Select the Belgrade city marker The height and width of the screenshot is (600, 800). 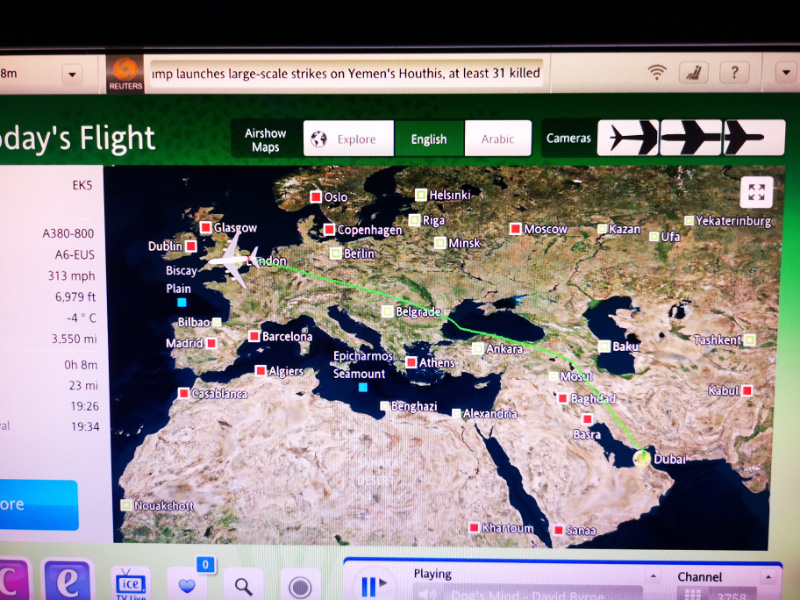point(388,311)
